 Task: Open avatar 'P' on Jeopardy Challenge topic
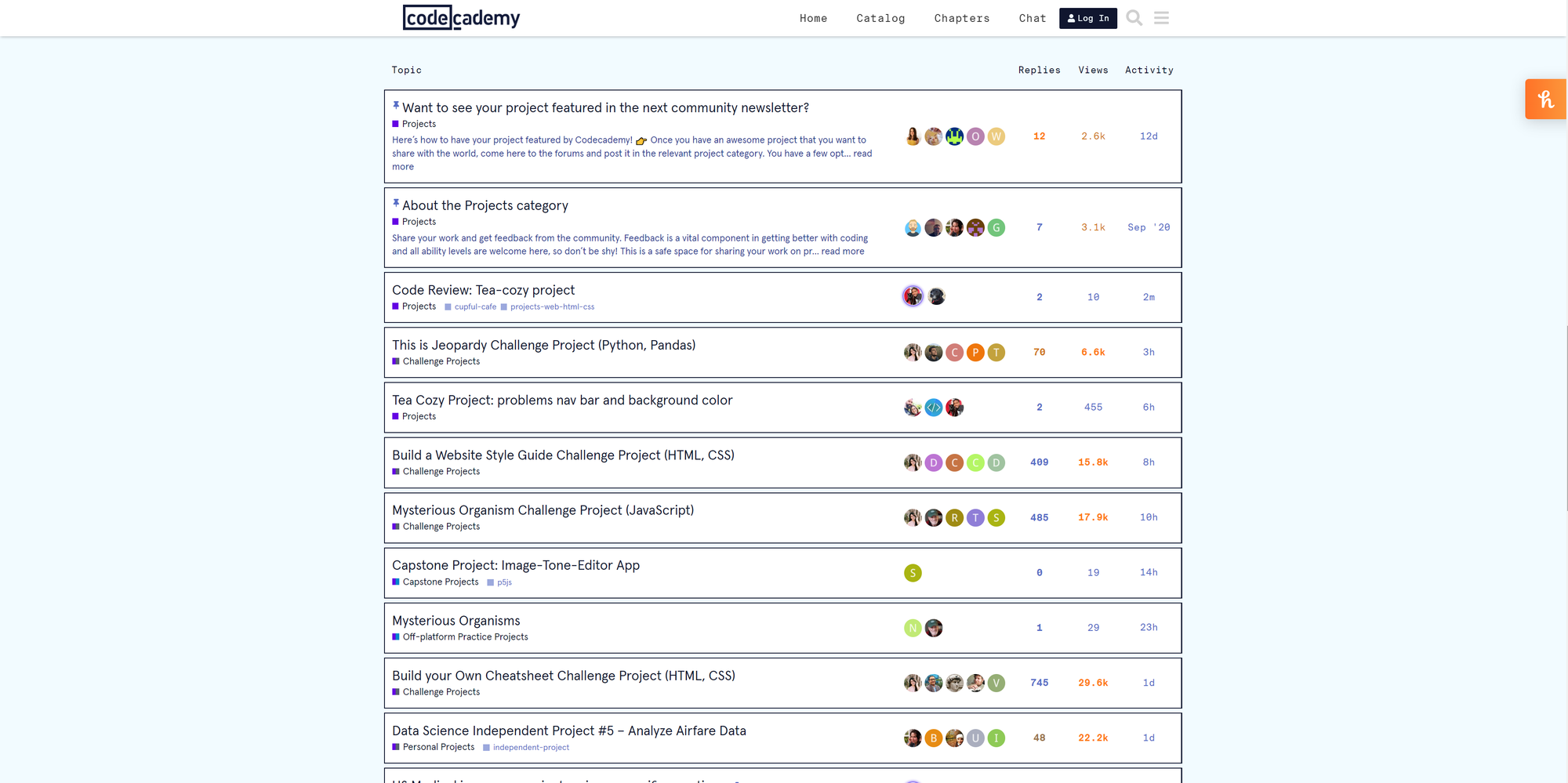tap(975, 353)
